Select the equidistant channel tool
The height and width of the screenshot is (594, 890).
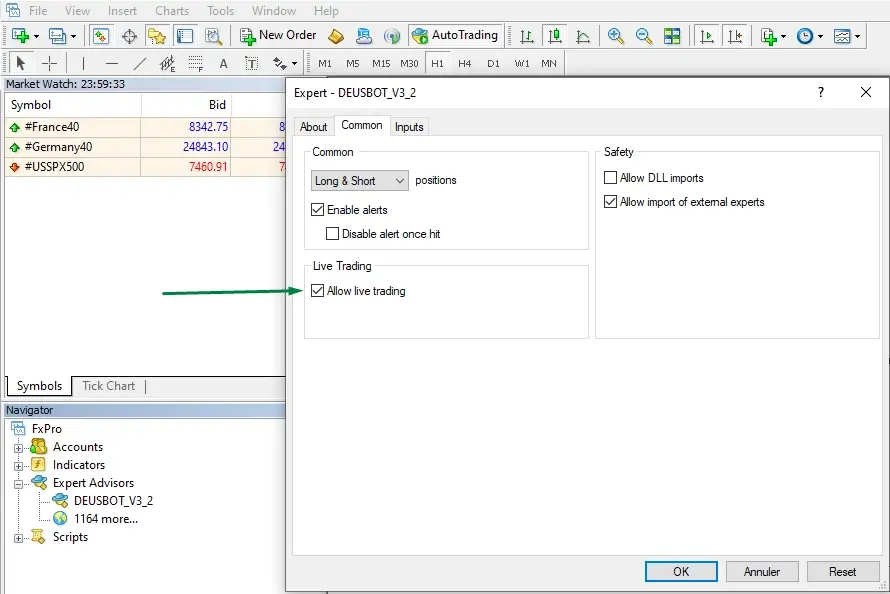[x=167, y=64]
